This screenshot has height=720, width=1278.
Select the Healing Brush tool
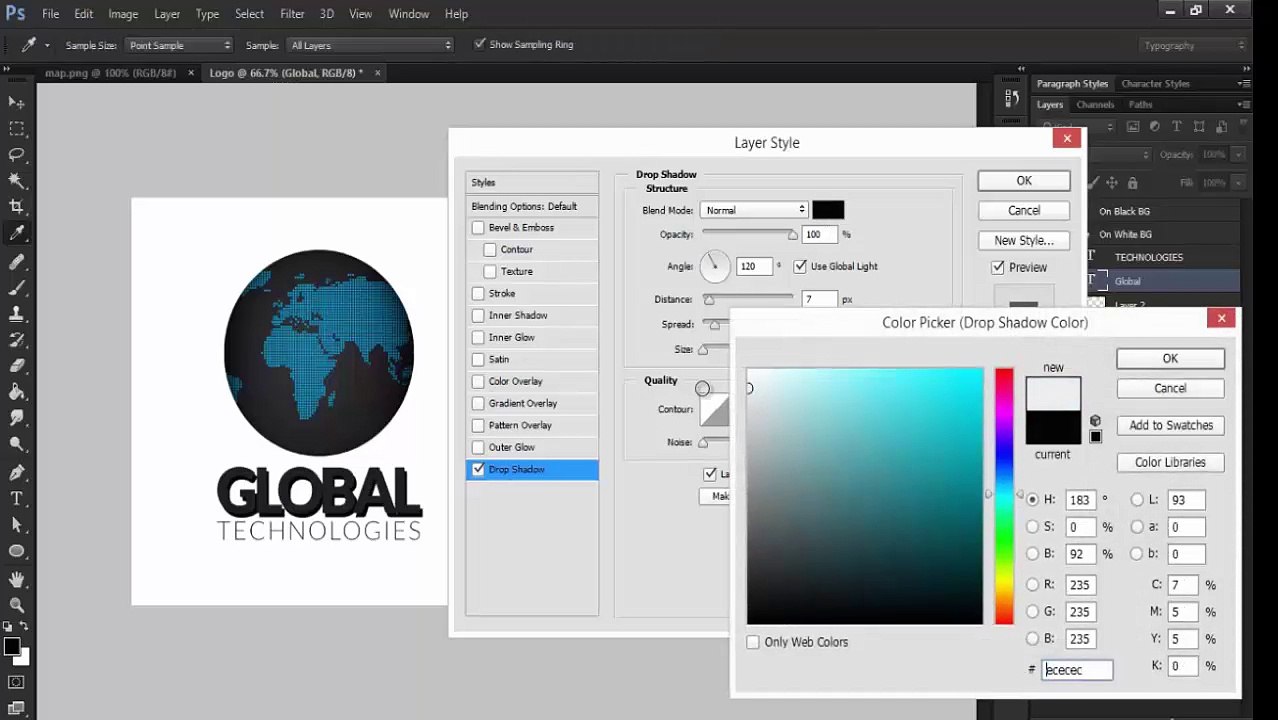[x=16, y=261]
